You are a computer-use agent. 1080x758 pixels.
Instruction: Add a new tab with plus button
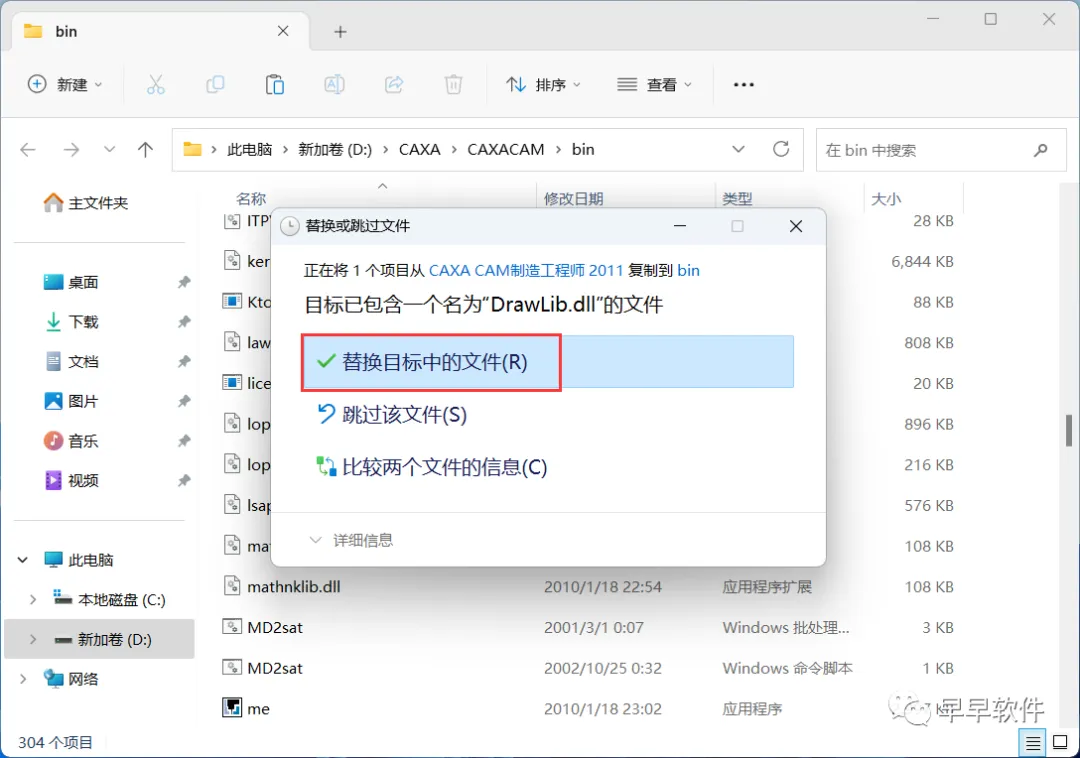click(340, 32)
